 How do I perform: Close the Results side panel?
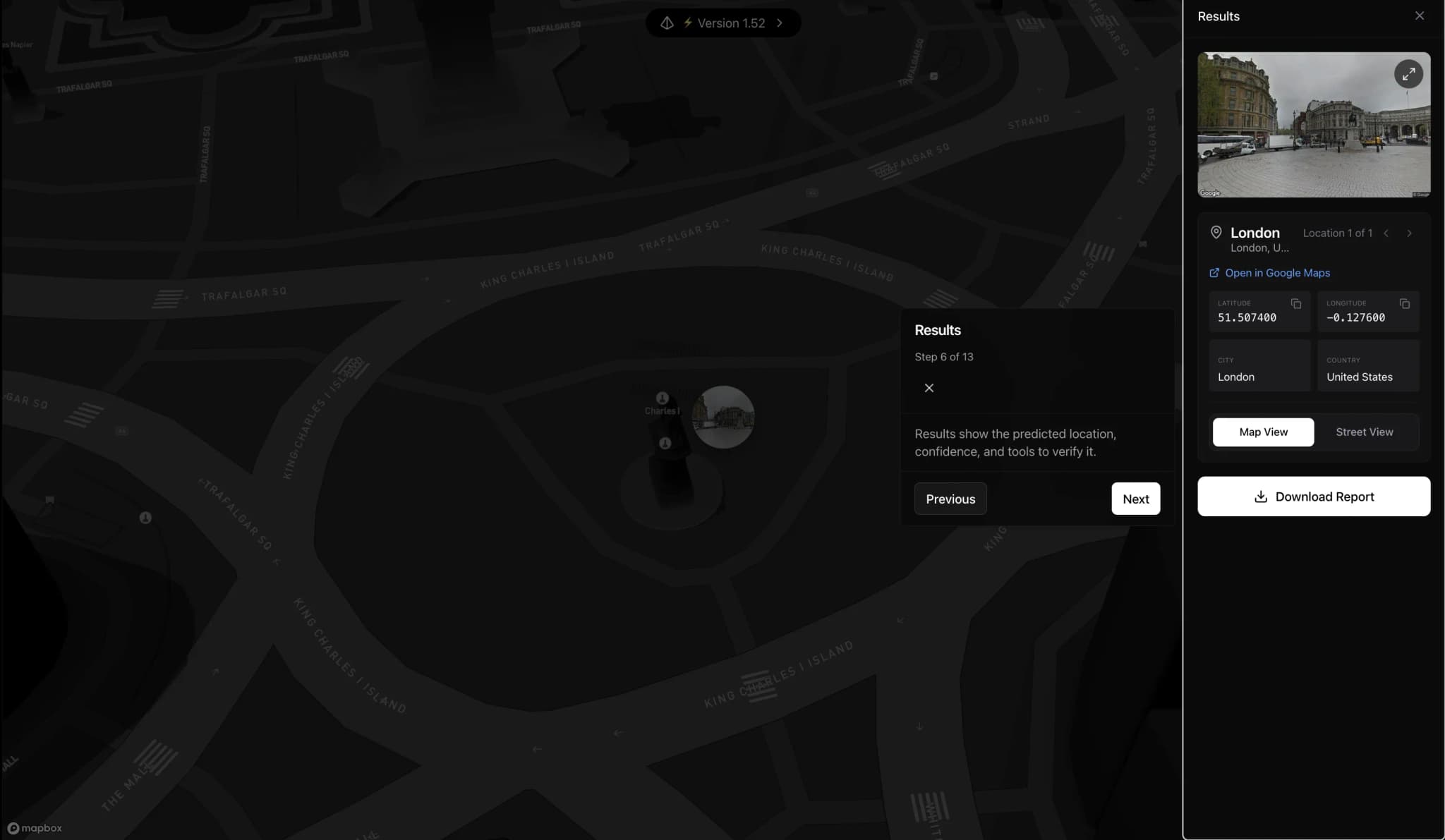point(1419,15)
